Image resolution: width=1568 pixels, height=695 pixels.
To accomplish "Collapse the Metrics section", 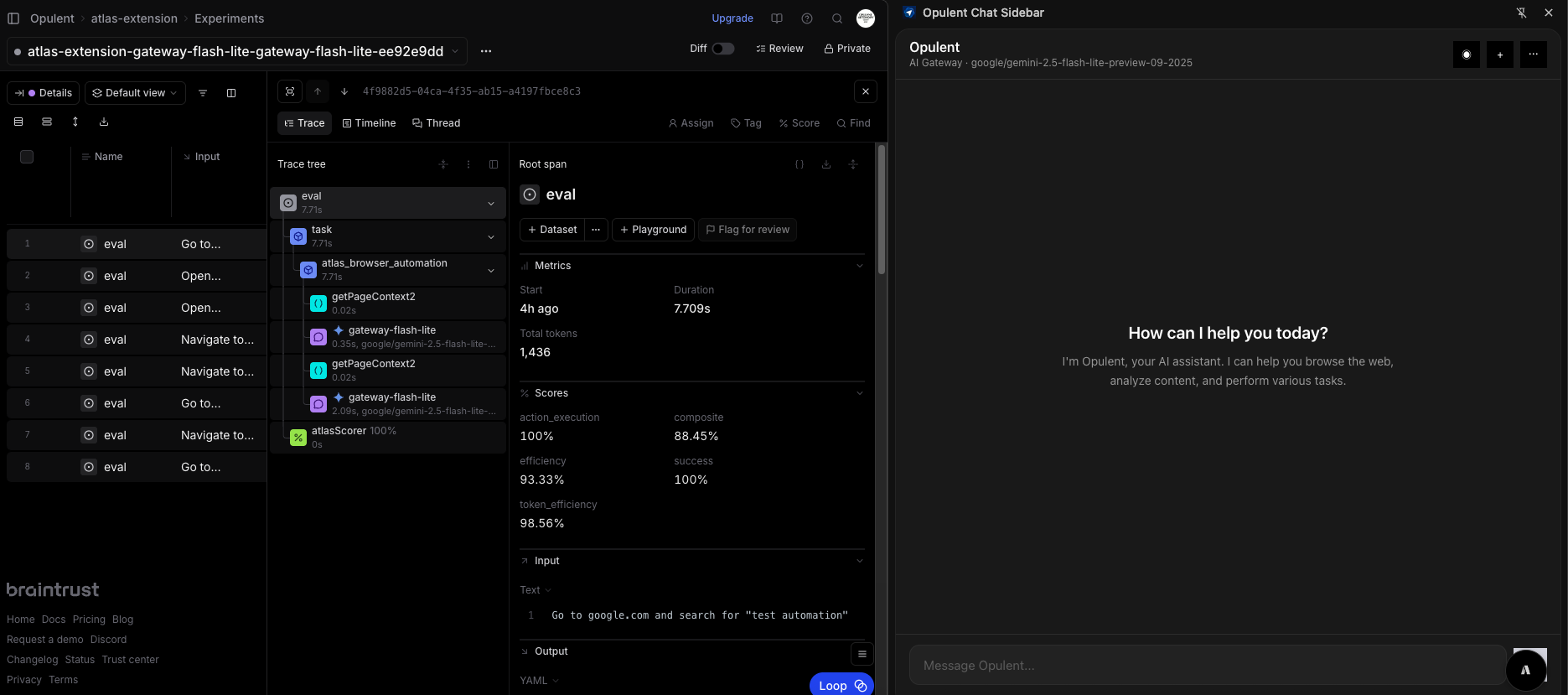I will (859, 266).
